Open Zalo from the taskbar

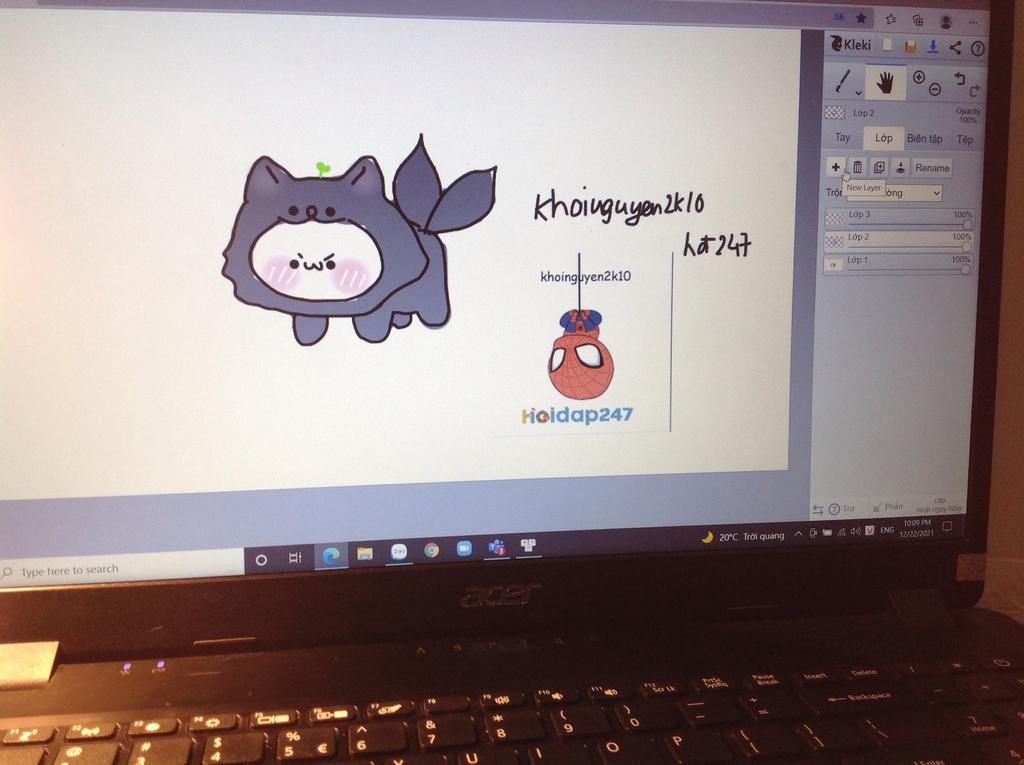point(398,551)
